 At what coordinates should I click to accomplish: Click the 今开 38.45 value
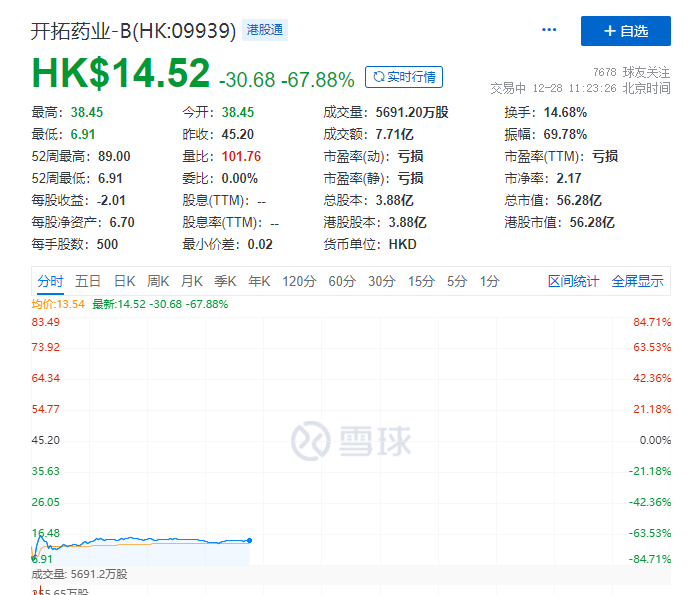(238, 112)
